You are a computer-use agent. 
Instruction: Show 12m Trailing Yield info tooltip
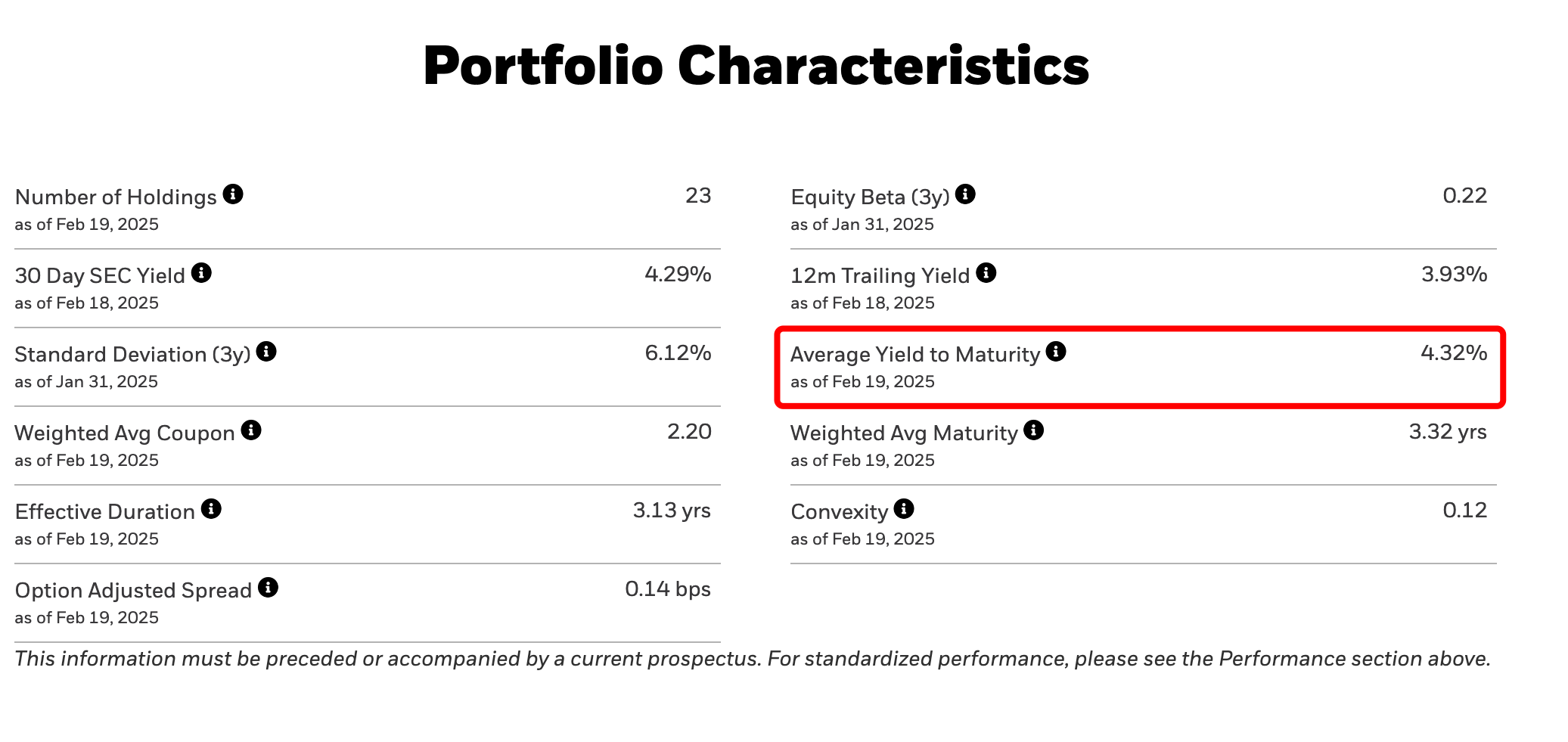point(986,273)
